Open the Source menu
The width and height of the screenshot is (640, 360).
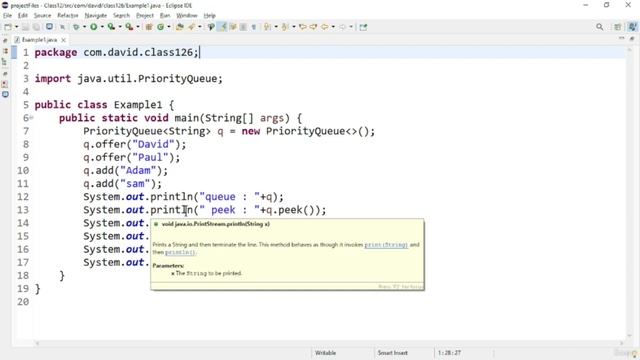click(42, 16)
